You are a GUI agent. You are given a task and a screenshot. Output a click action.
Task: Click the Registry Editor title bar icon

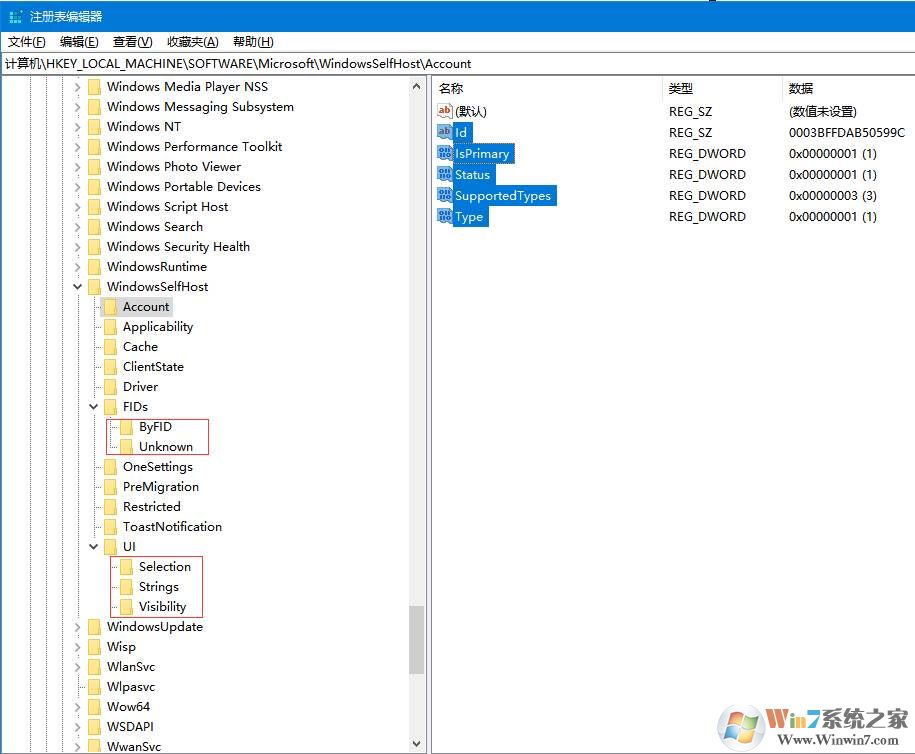15,16
